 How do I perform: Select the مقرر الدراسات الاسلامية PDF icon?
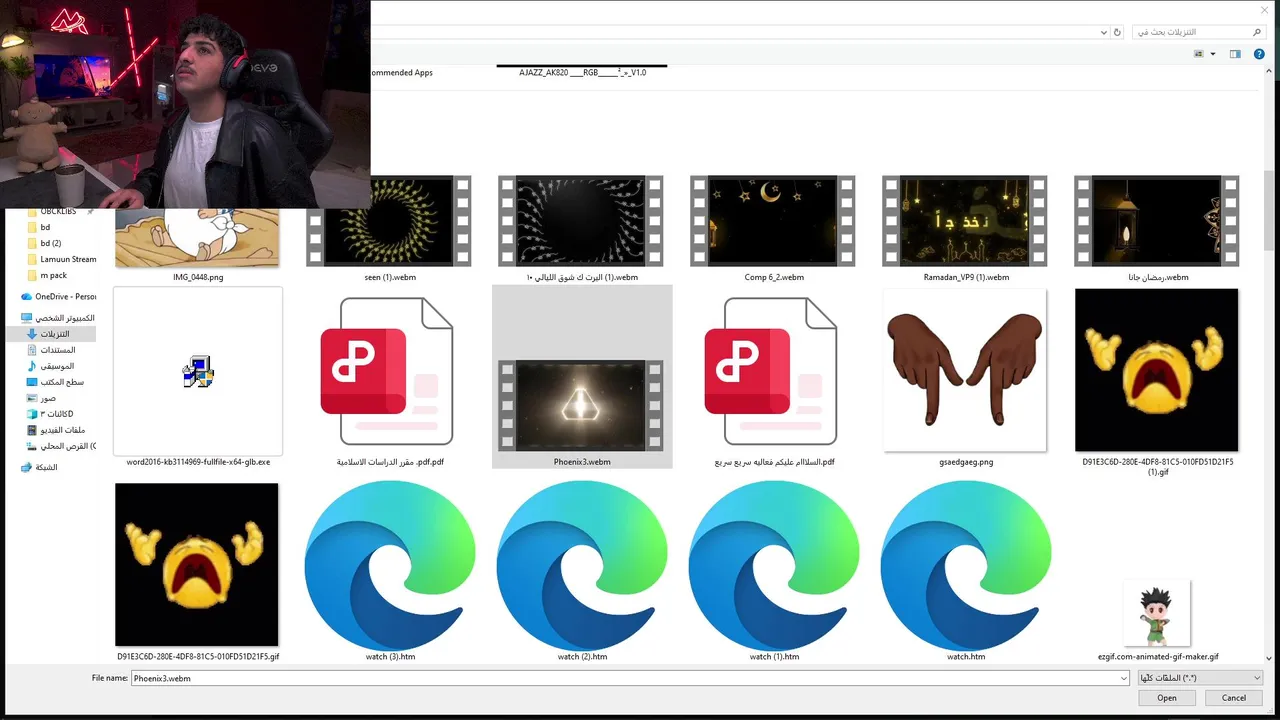(388, 371)
